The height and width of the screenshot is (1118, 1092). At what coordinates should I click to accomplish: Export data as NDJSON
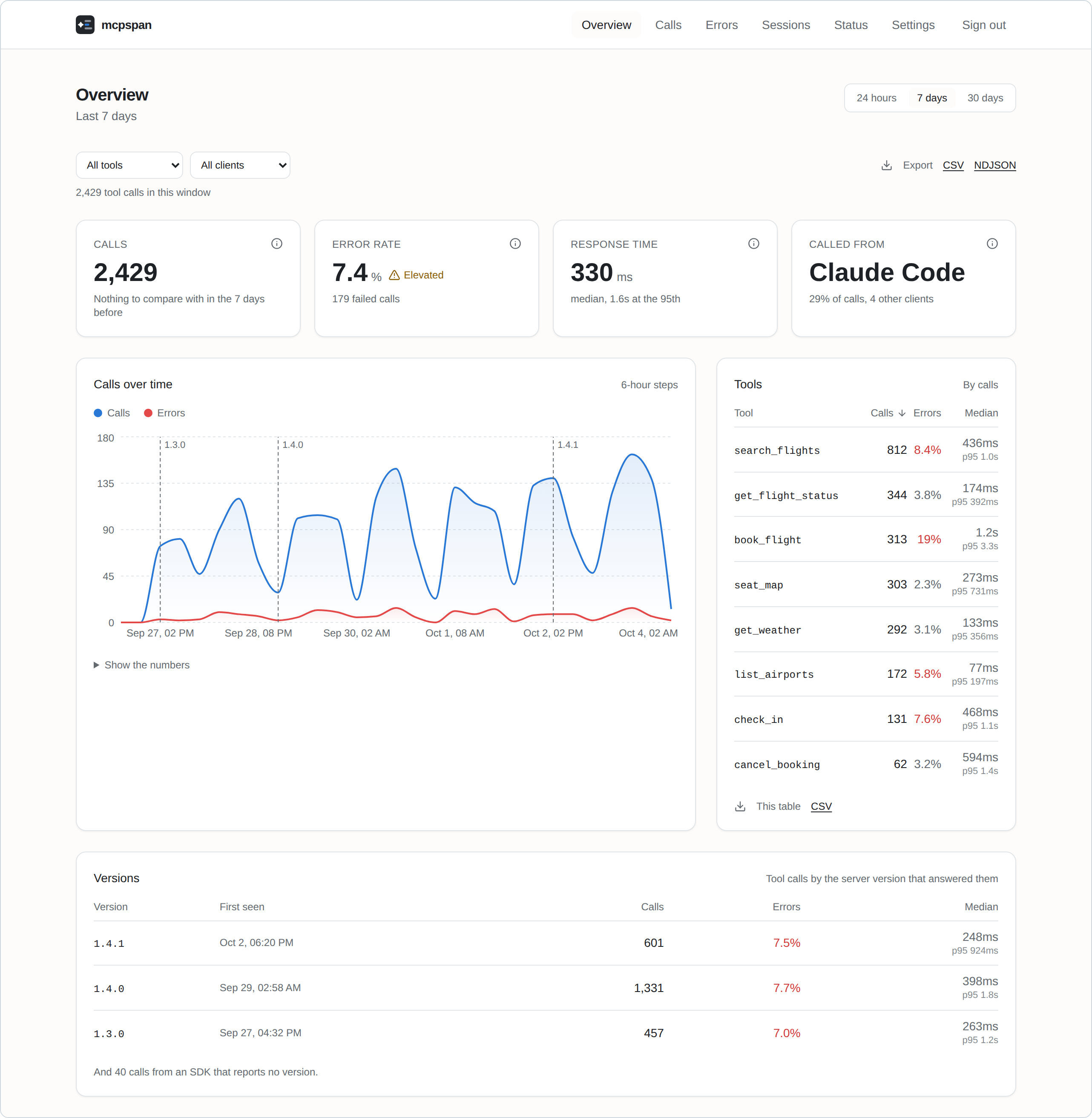tap(995, 165)
